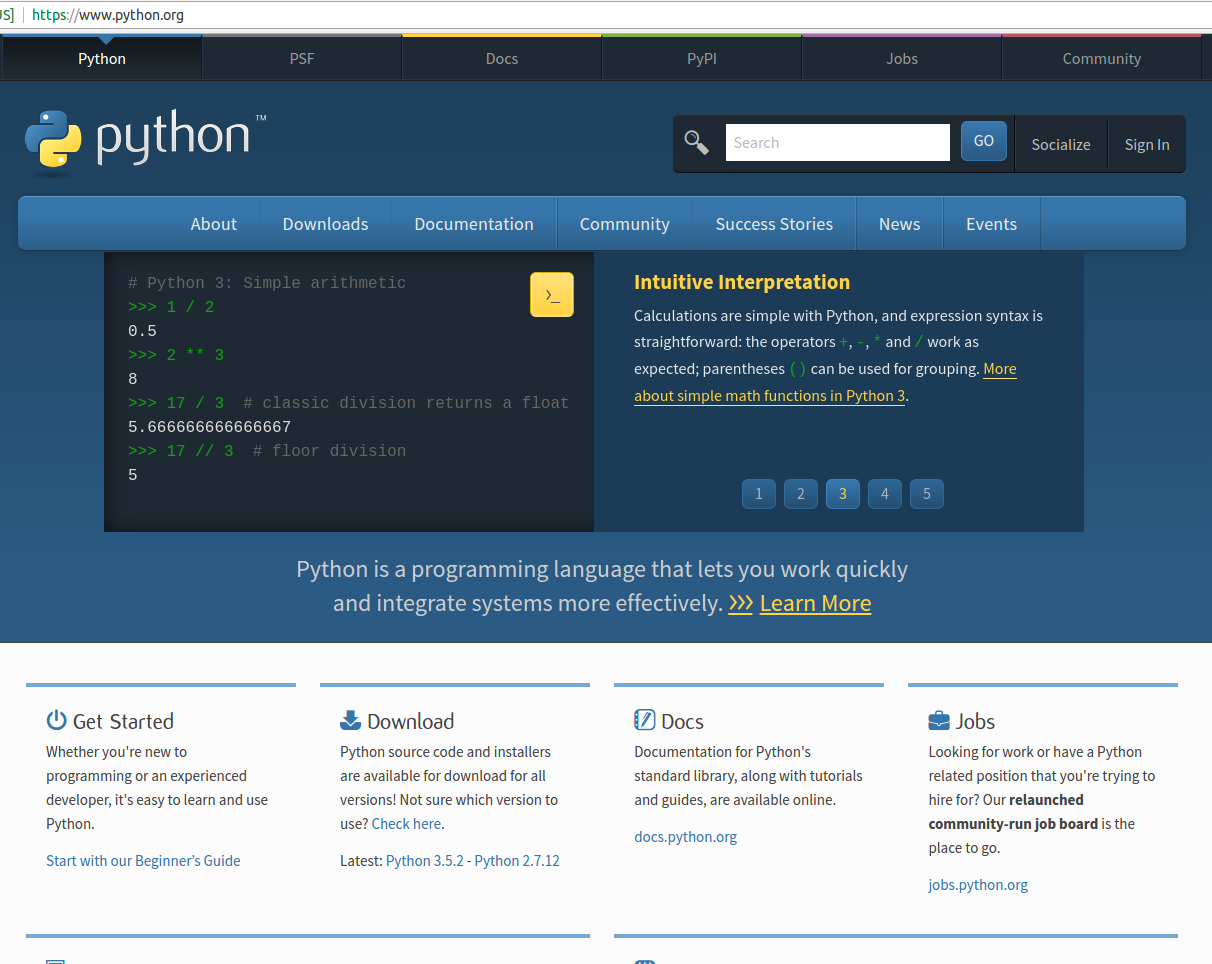
Task: Submit the search with the GO button
Action: pos(984,141)
